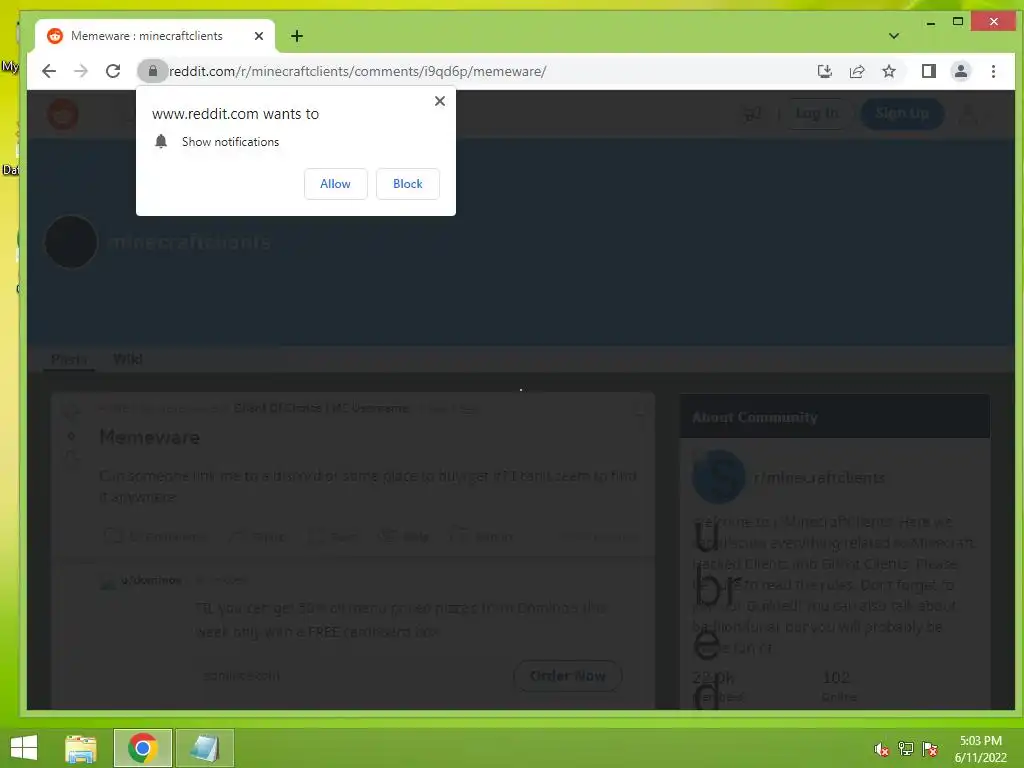Open Action Center flag icon
The height and width of the screenshot is (768, 1024).
[930, 748]
